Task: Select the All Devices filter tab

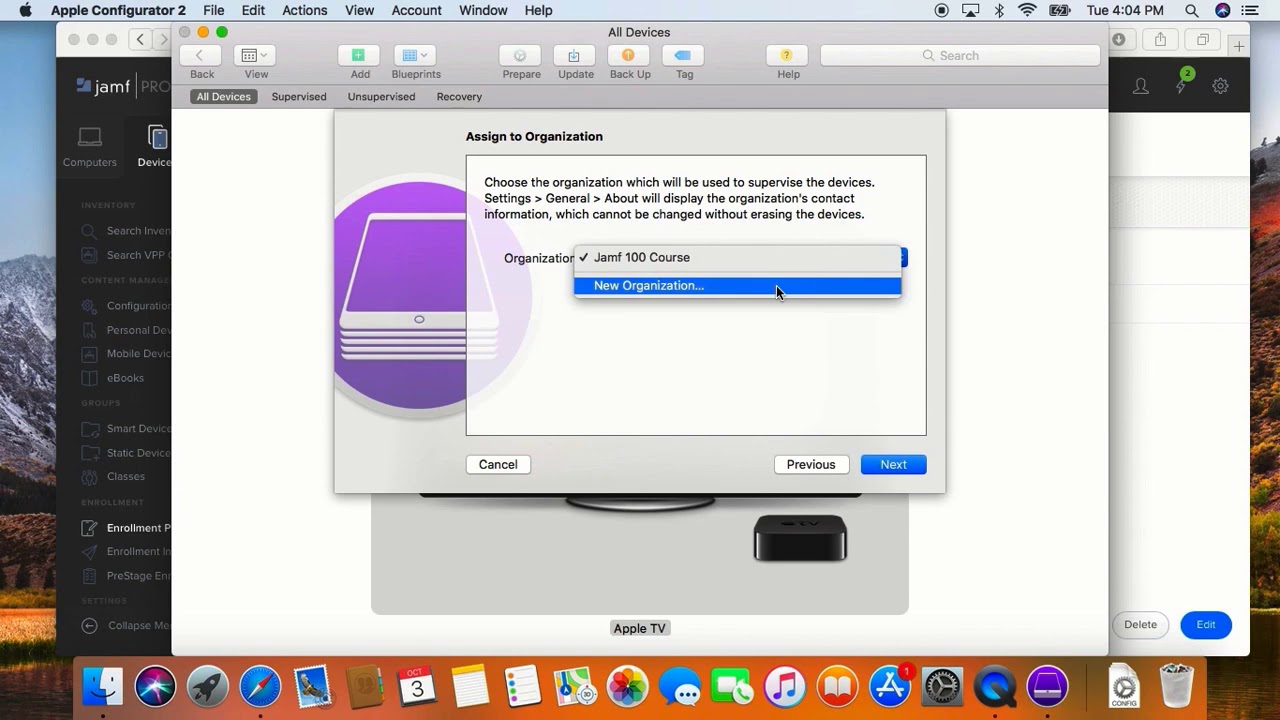Action: [x=223, y=97]
